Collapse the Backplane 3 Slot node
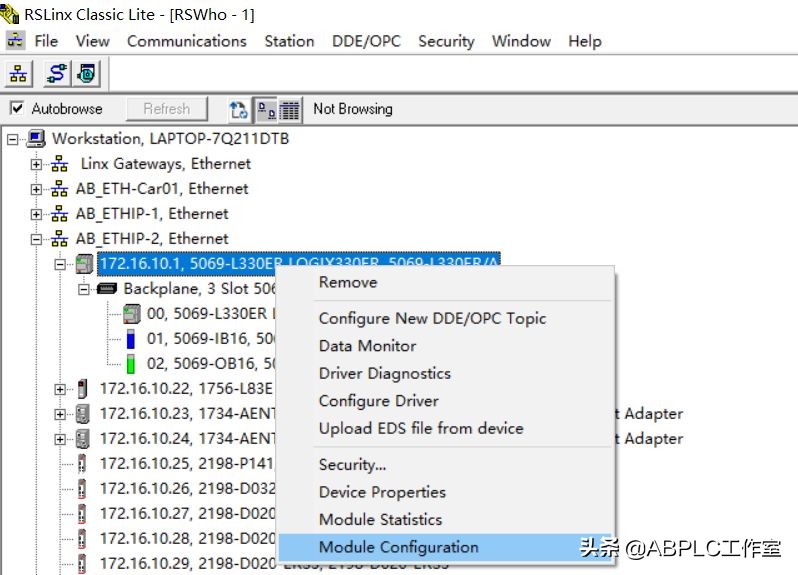The image size is (798, 575). 84,289
